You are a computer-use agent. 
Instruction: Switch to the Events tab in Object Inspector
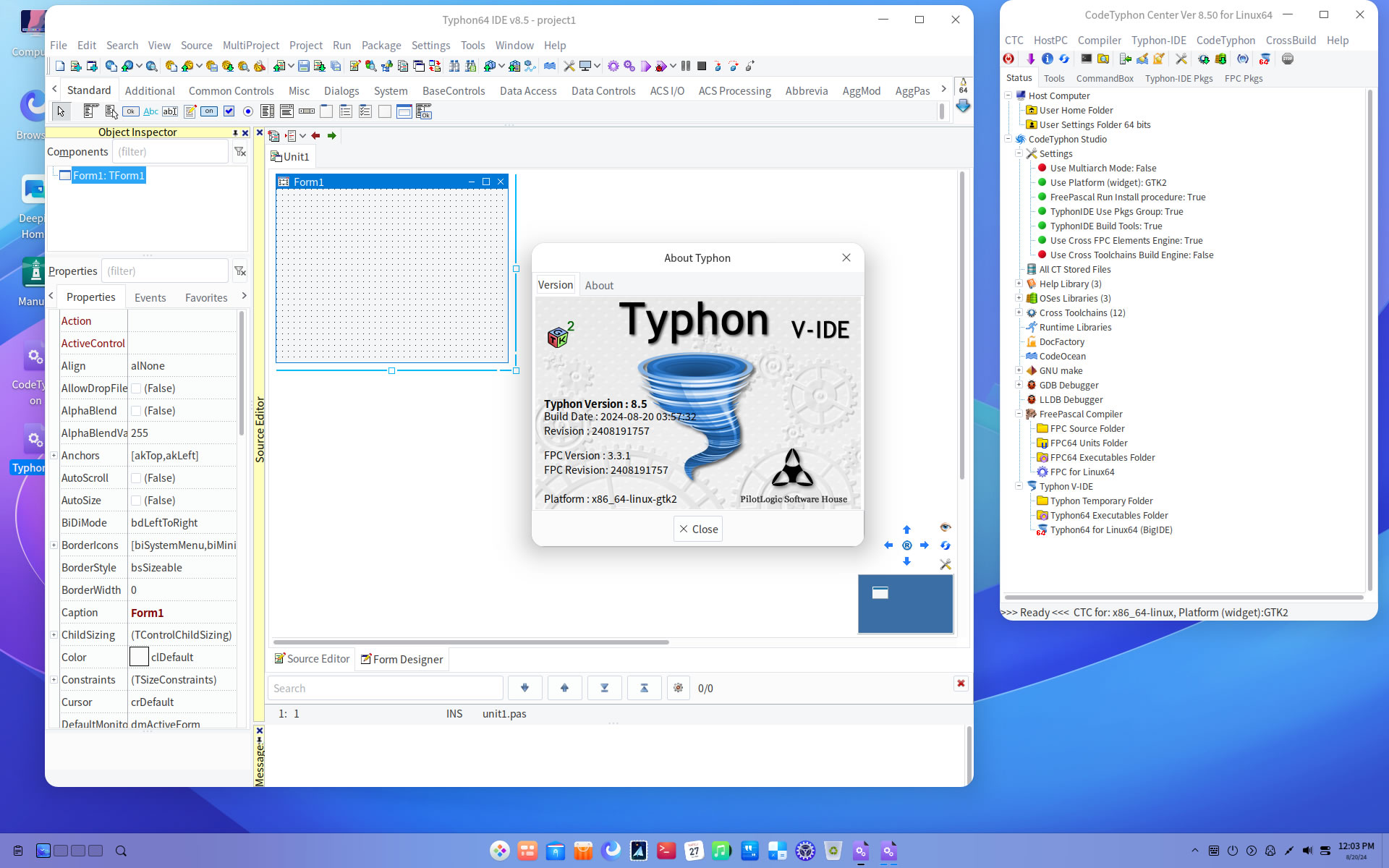coord(150,298)
